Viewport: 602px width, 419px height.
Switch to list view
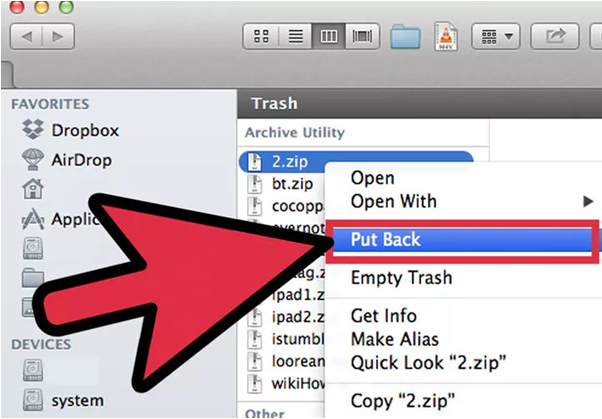point(295,36)
